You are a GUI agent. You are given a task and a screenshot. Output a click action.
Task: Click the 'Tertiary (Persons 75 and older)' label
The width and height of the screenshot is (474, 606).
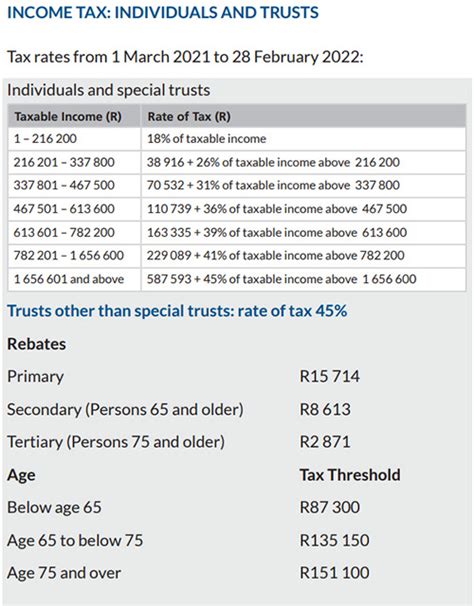[116, 442]
